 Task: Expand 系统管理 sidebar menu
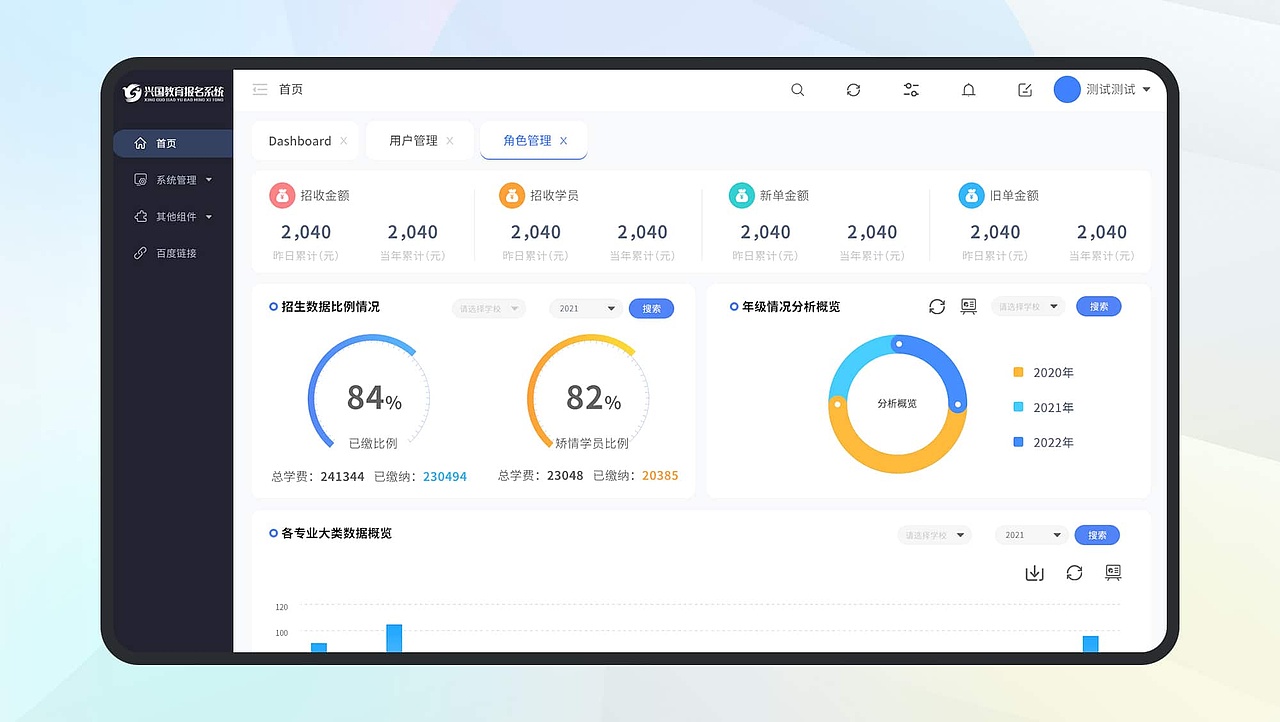pos(173,180)
